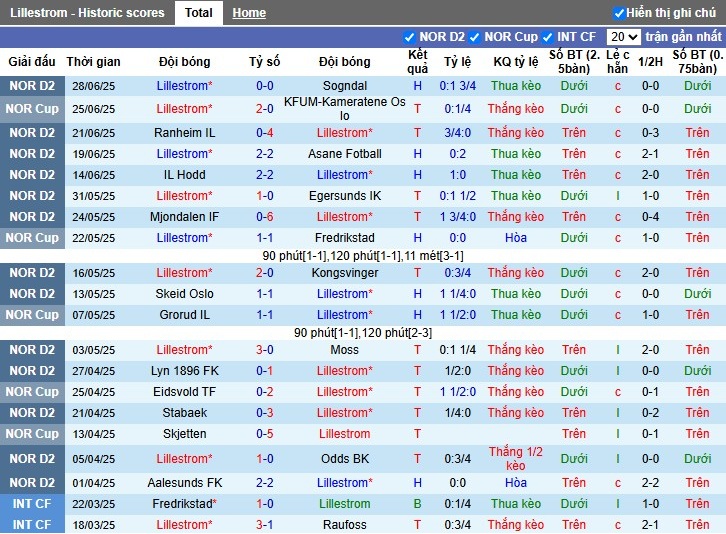Uncheck the NOR Cup filter checkbox
Screen dimensions: 726x534
point(474,37)
